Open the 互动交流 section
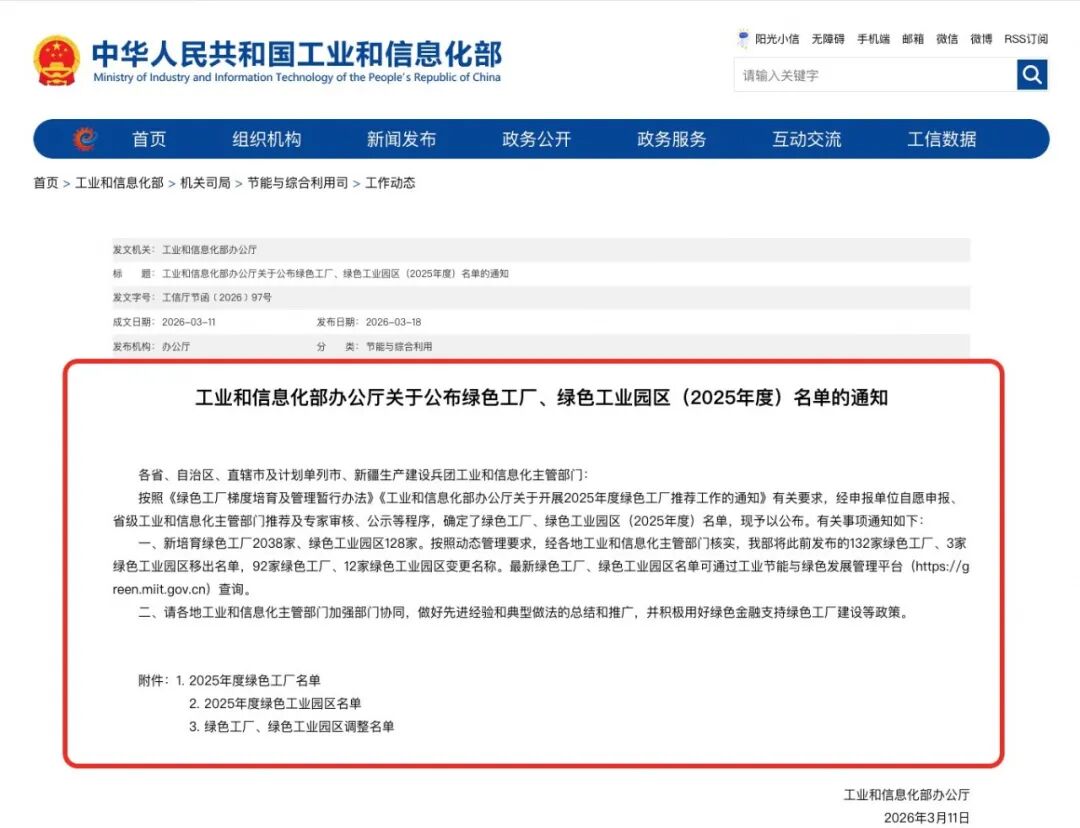The height and width of the screenshot is (828, 1080). click(806, 138)
